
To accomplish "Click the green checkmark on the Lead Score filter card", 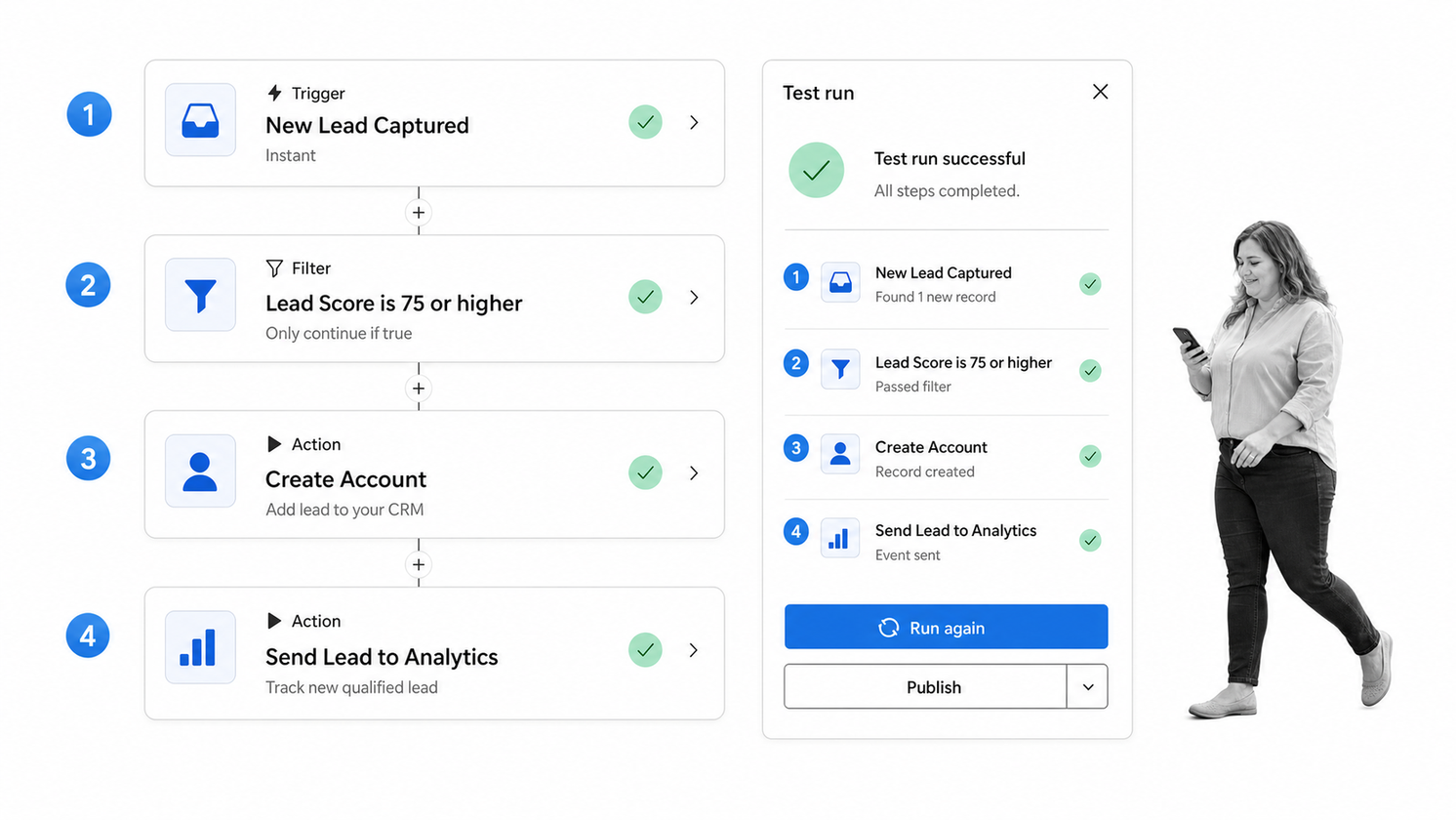I will tap(645, 297).
